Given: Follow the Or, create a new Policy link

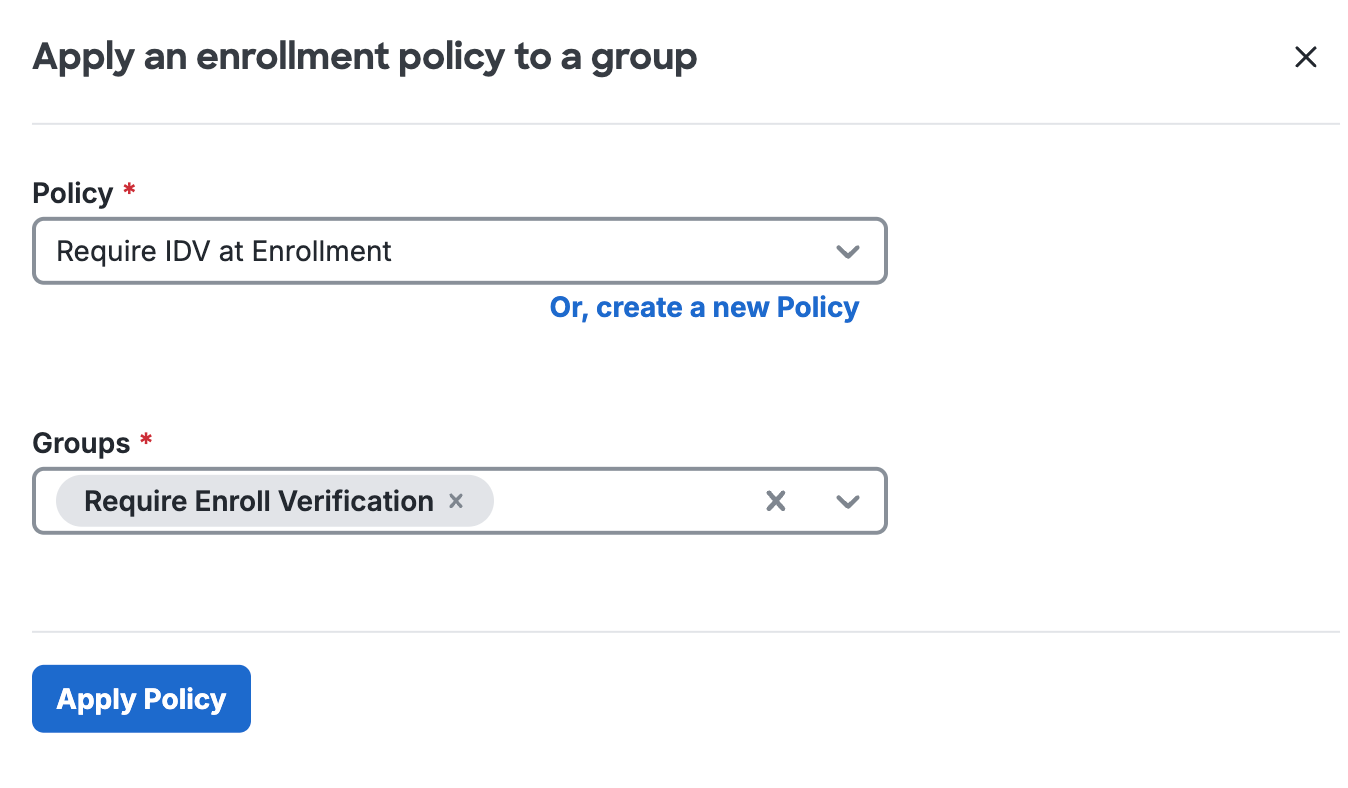Looking at the screenshot, I should [704, 307].
